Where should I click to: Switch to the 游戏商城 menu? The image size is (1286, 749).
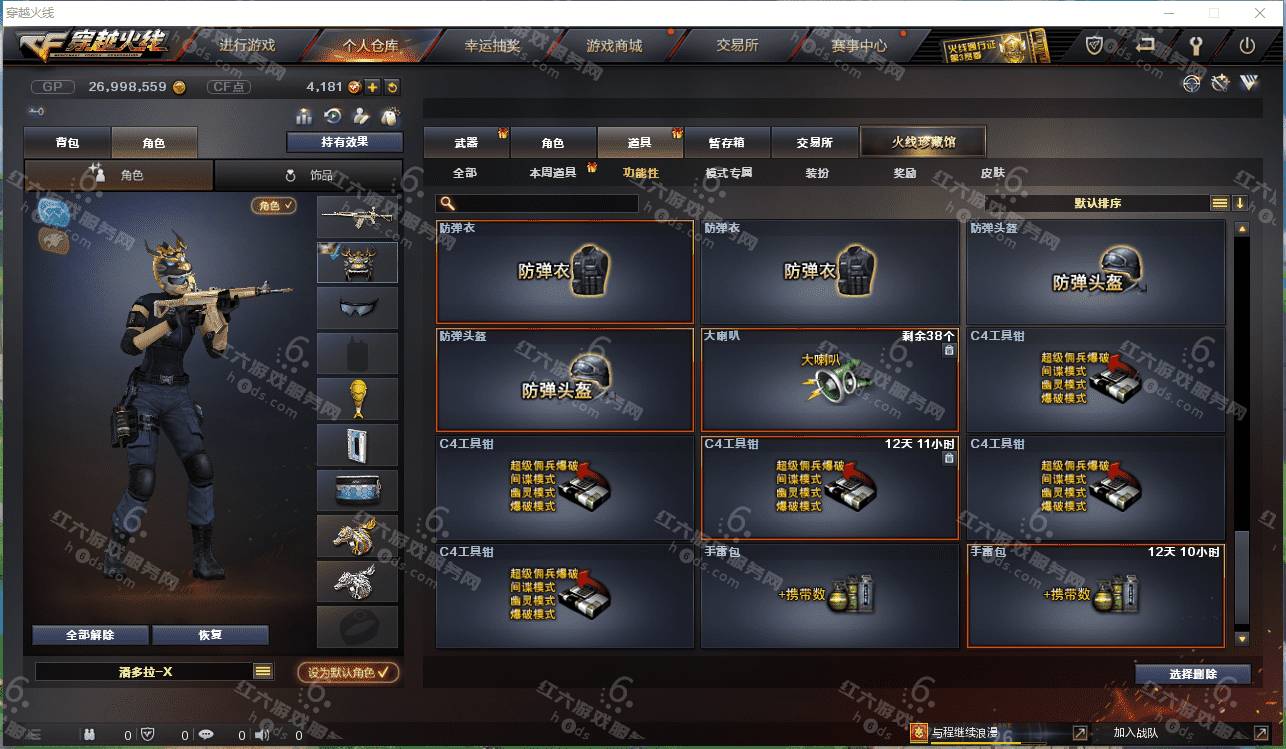[614, 46]
